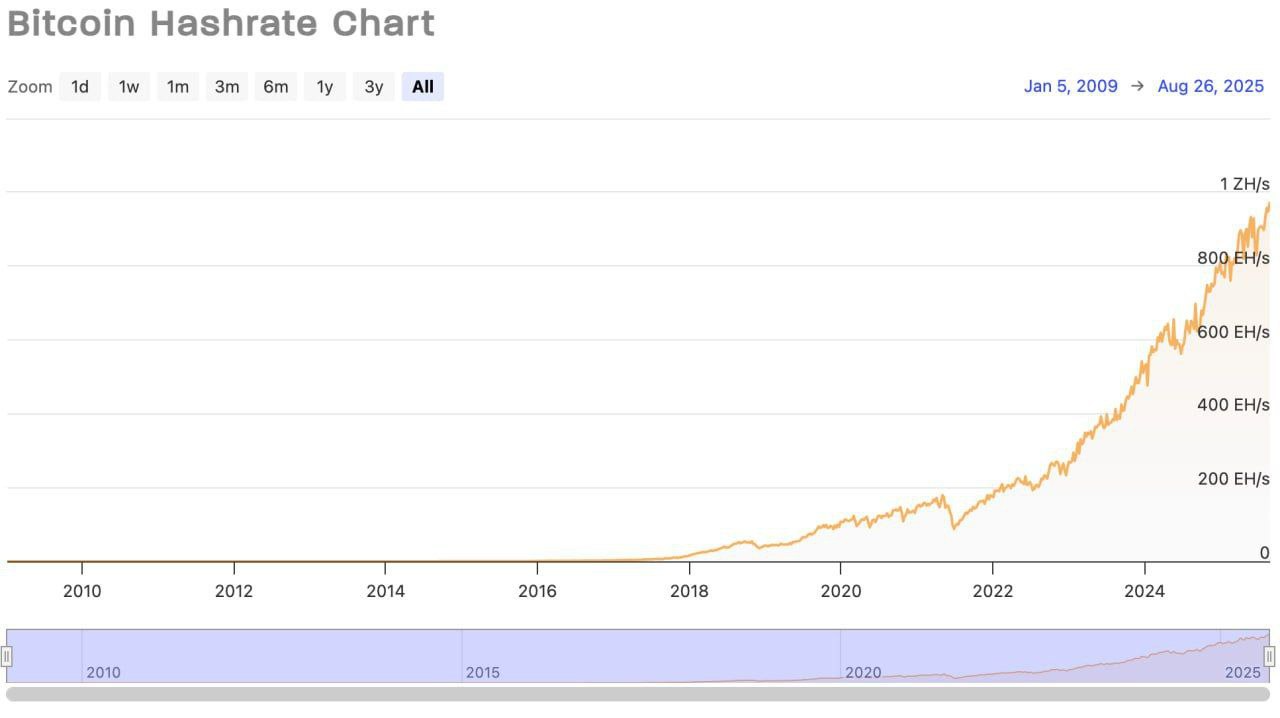Apply the 3m zoom range
Image resolution: width=1280 pixels, height=718 pixels.
(227, 86)
